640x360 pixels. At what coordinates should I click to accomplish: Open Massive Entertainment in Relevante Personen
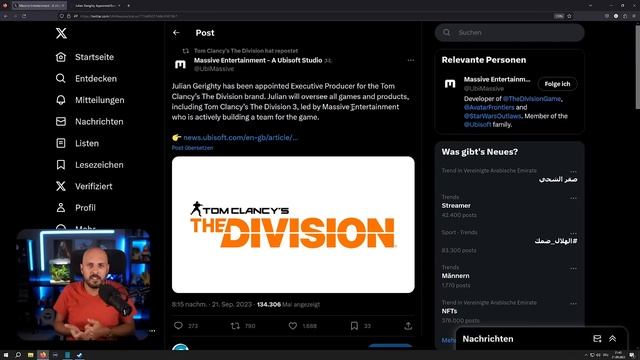coord(497,80)
